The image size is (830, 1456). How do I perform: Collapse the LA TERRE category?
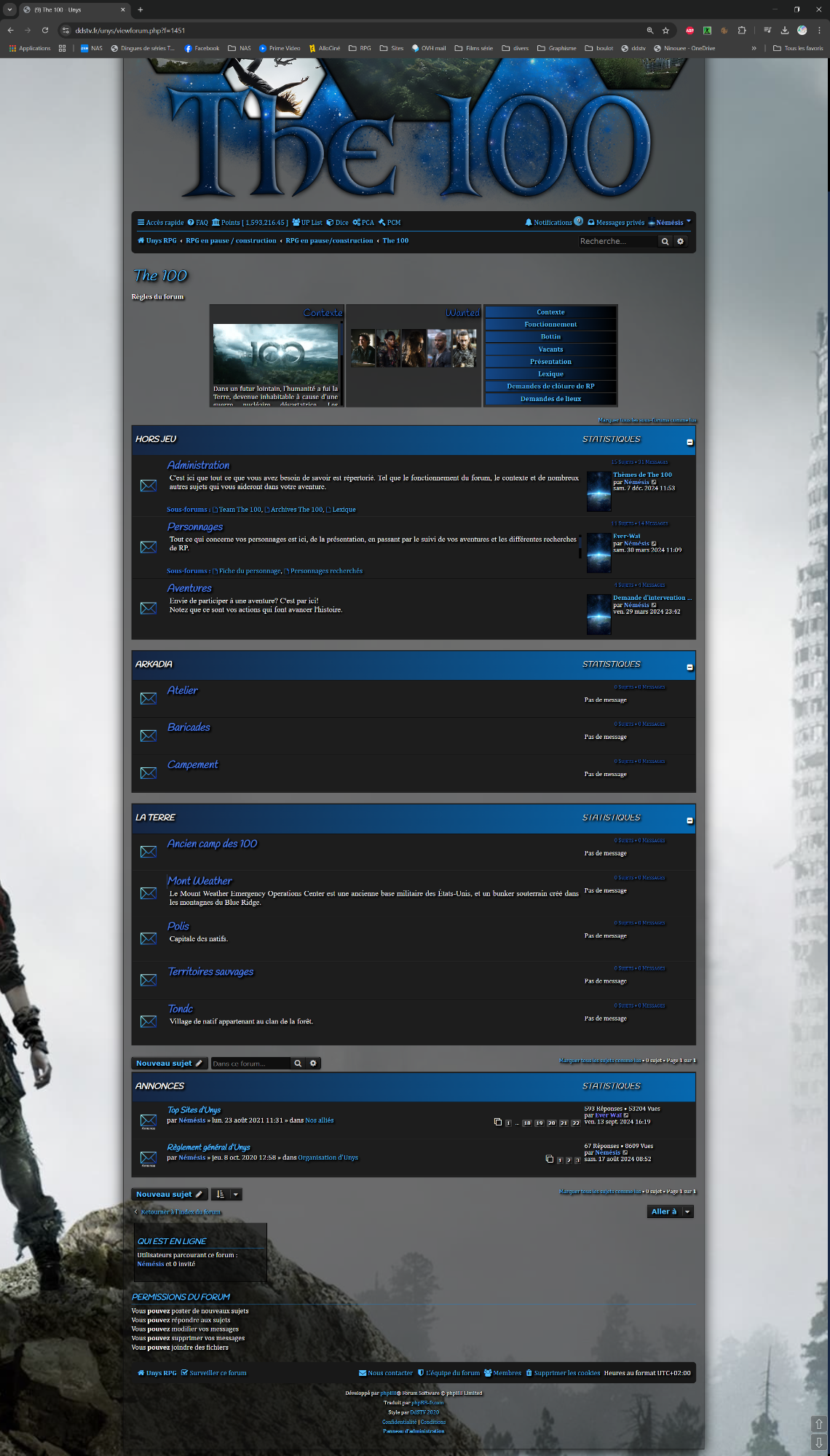coord(689,820)
